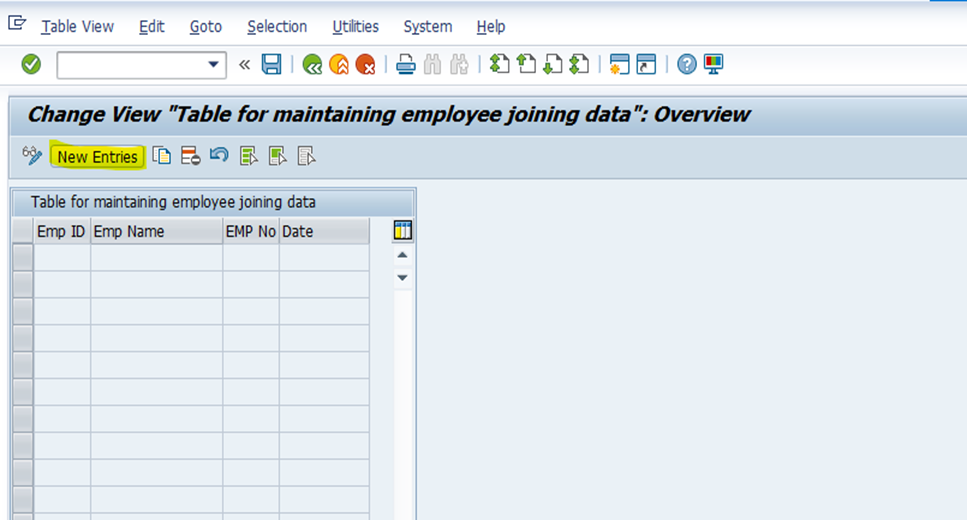
Task: Open the Table View menu
Action: 78,27
